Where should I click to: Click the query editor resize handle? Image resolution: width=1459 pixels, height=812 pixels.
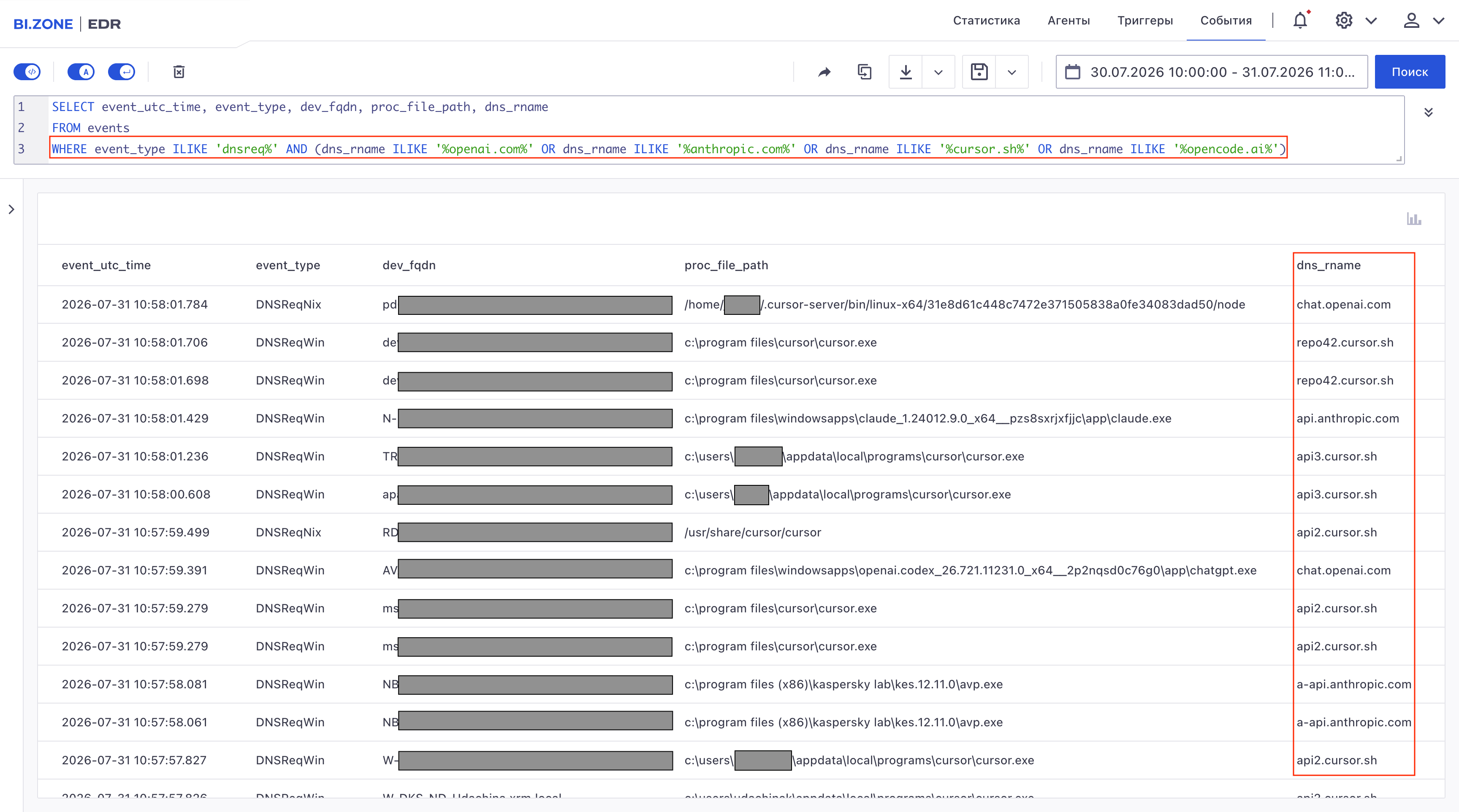(x=1398, y=159)
